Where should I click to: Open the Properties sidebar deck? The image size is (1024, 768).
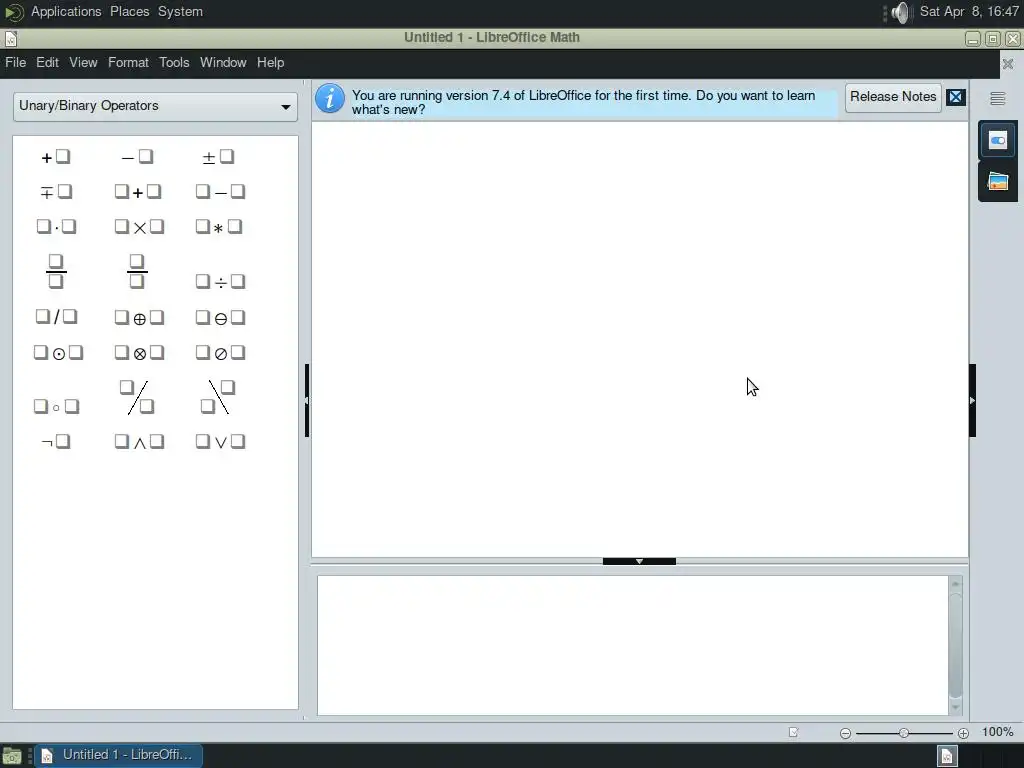pos(997,140)
